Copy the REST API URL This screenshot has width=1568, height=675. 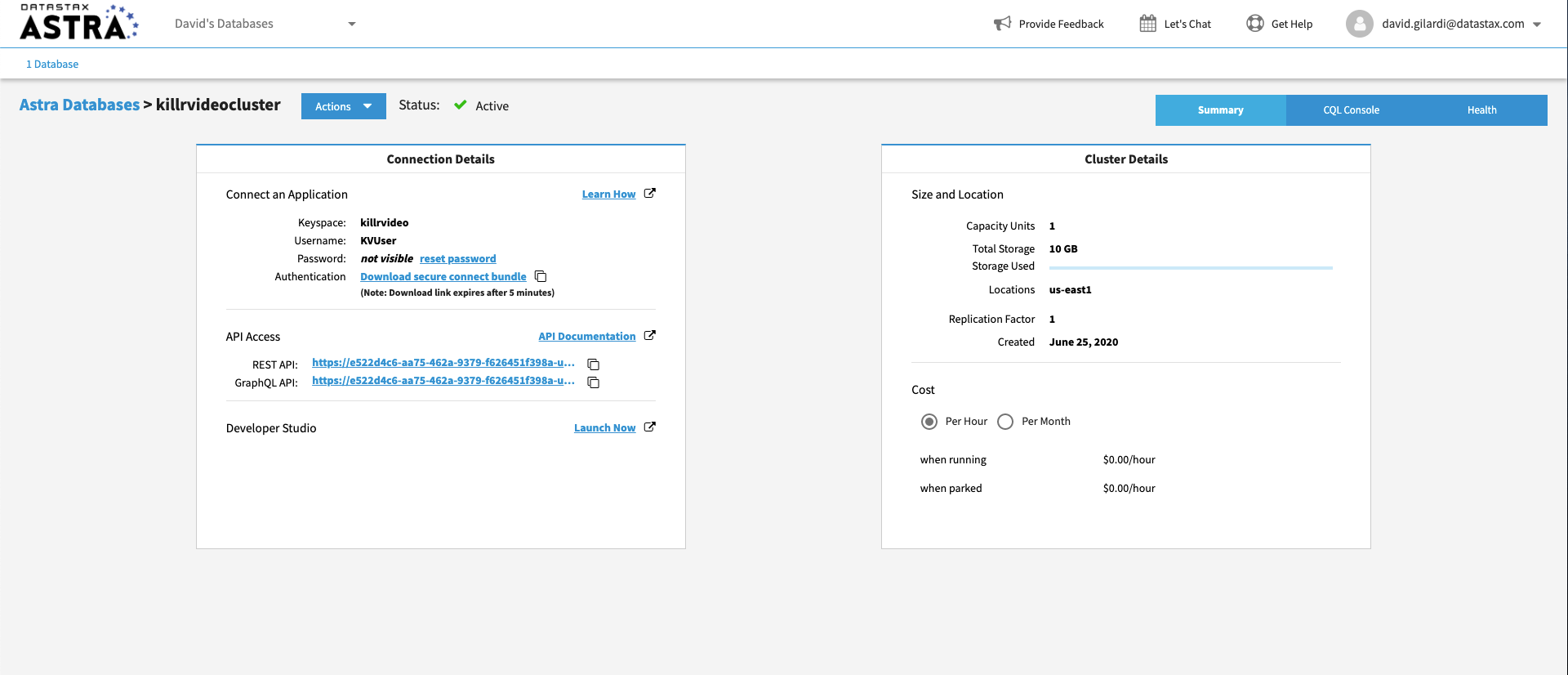point(594,364)
